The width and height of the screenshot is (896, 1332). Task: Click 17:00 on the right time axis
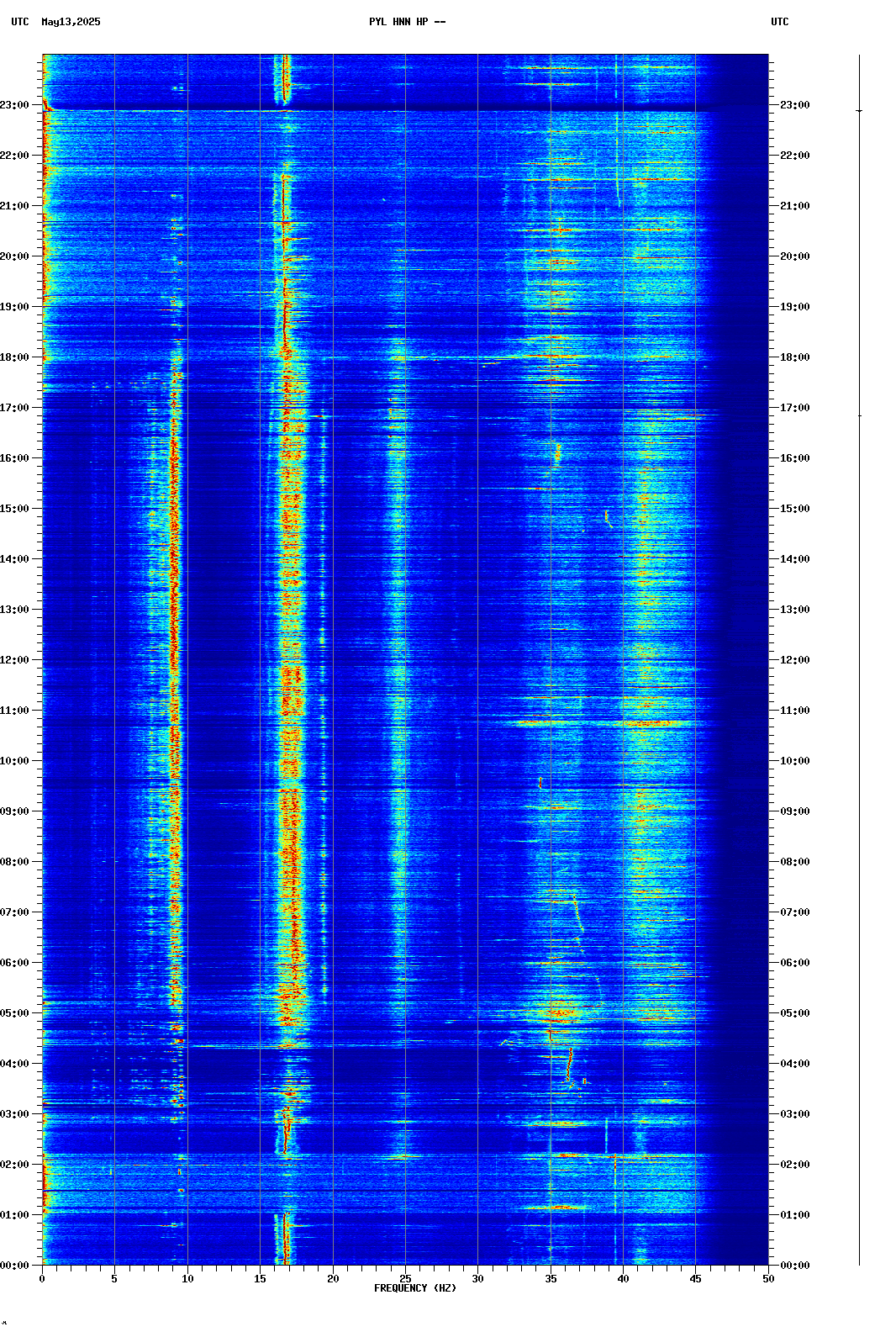pyautogui.click(x=795, y=408)
